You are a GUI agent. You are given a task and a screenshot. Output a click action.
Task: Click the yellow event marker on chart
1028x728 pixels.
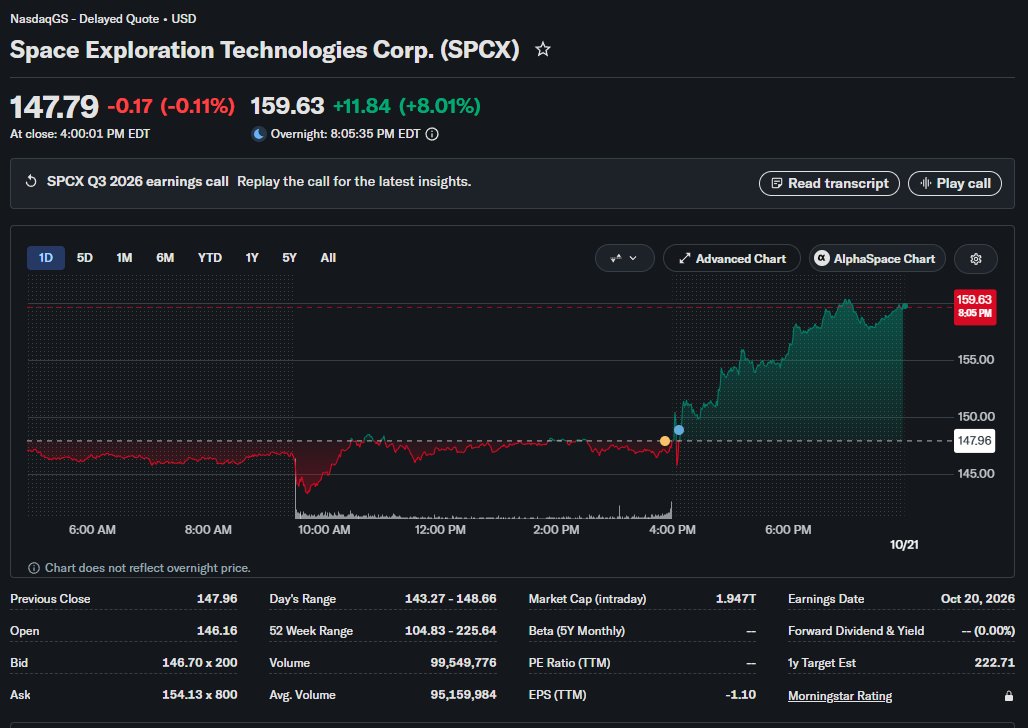[x=665, y=441]
